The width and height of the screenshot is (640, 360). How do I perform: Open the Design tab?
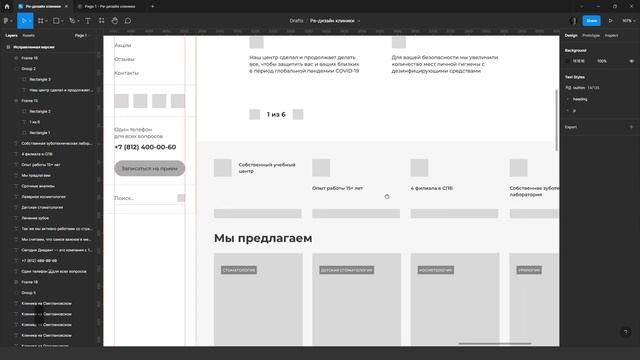(571, 36)
